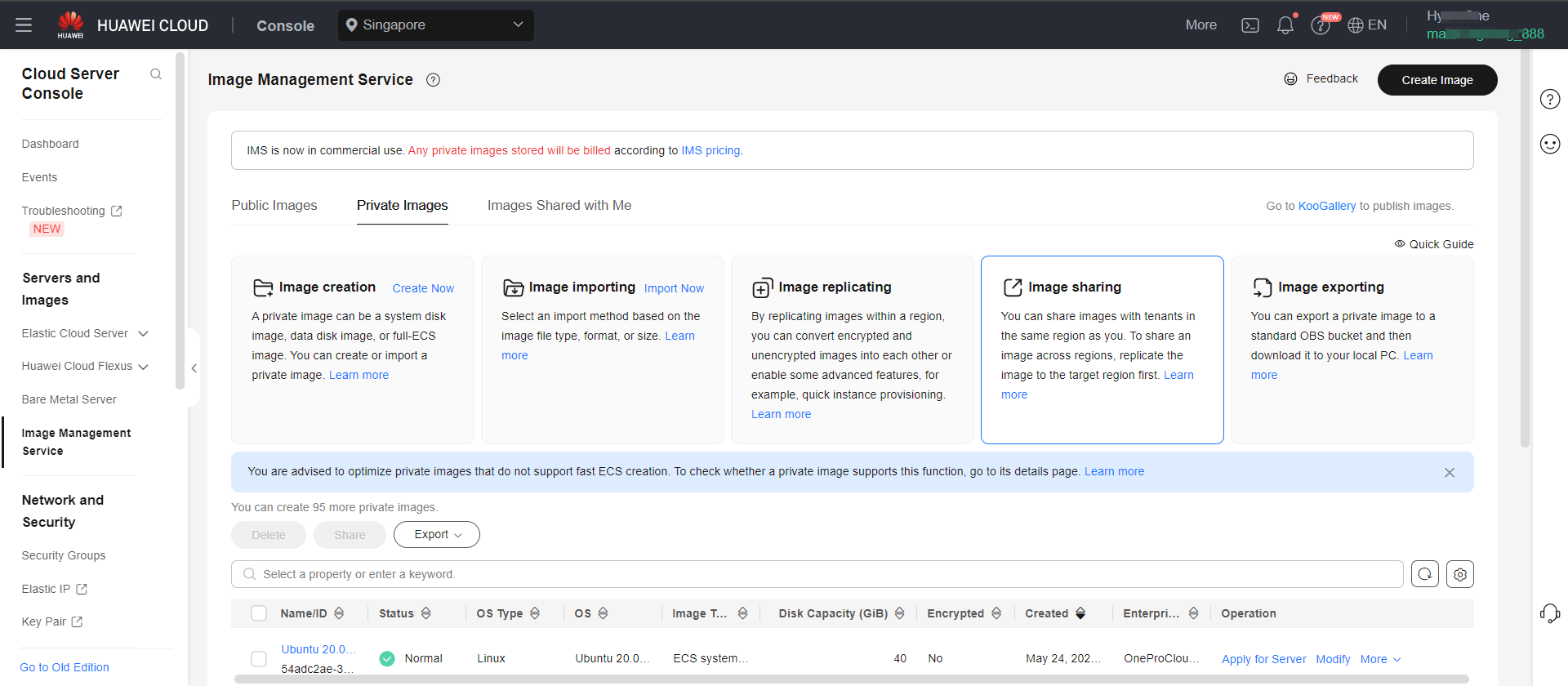The image size is (1568, 686).
Task: Sort table by OS Type
Action: [x=535, y=613]
